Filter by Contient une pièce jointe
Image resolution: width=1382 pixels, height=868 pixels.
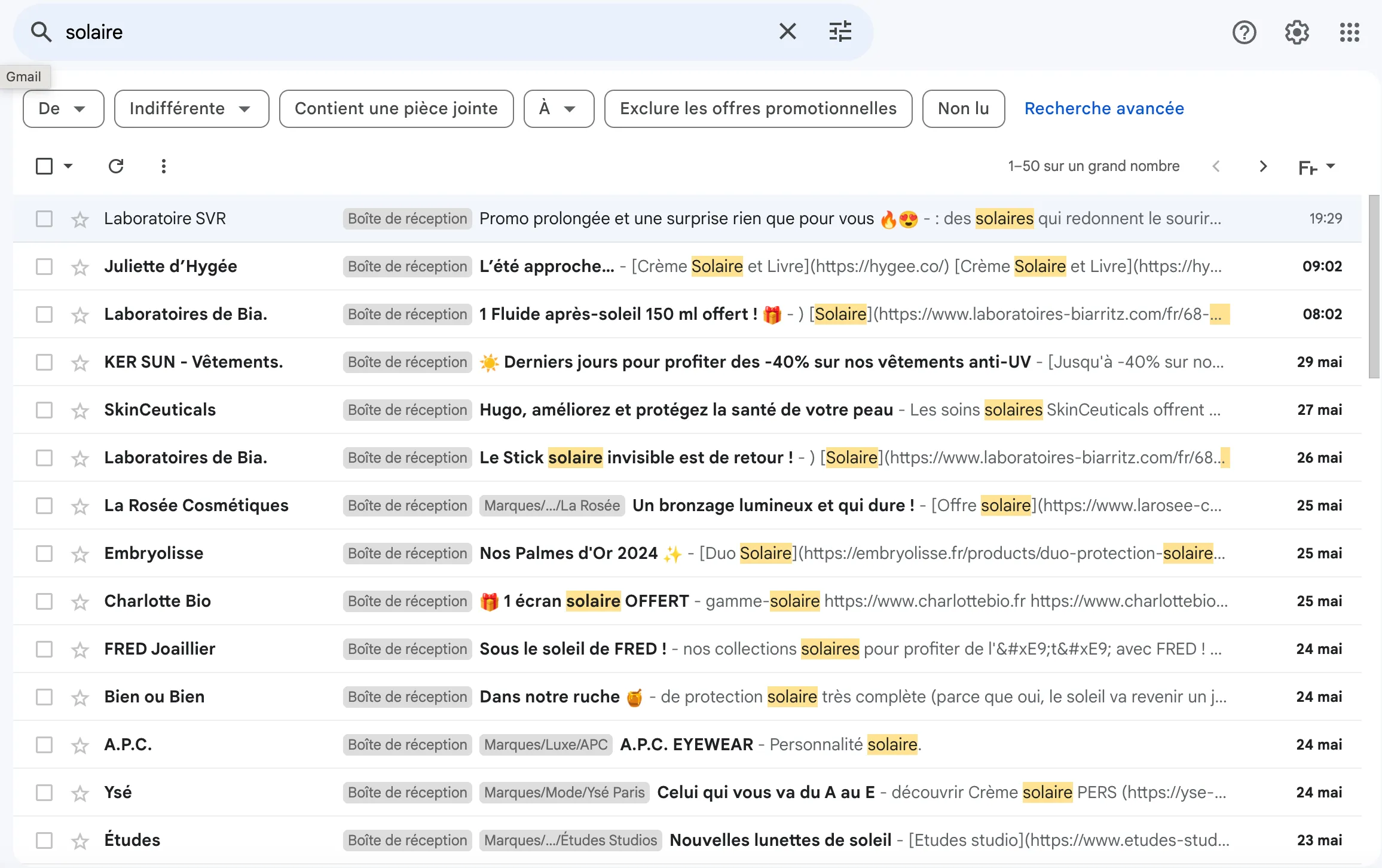(396, 109)
